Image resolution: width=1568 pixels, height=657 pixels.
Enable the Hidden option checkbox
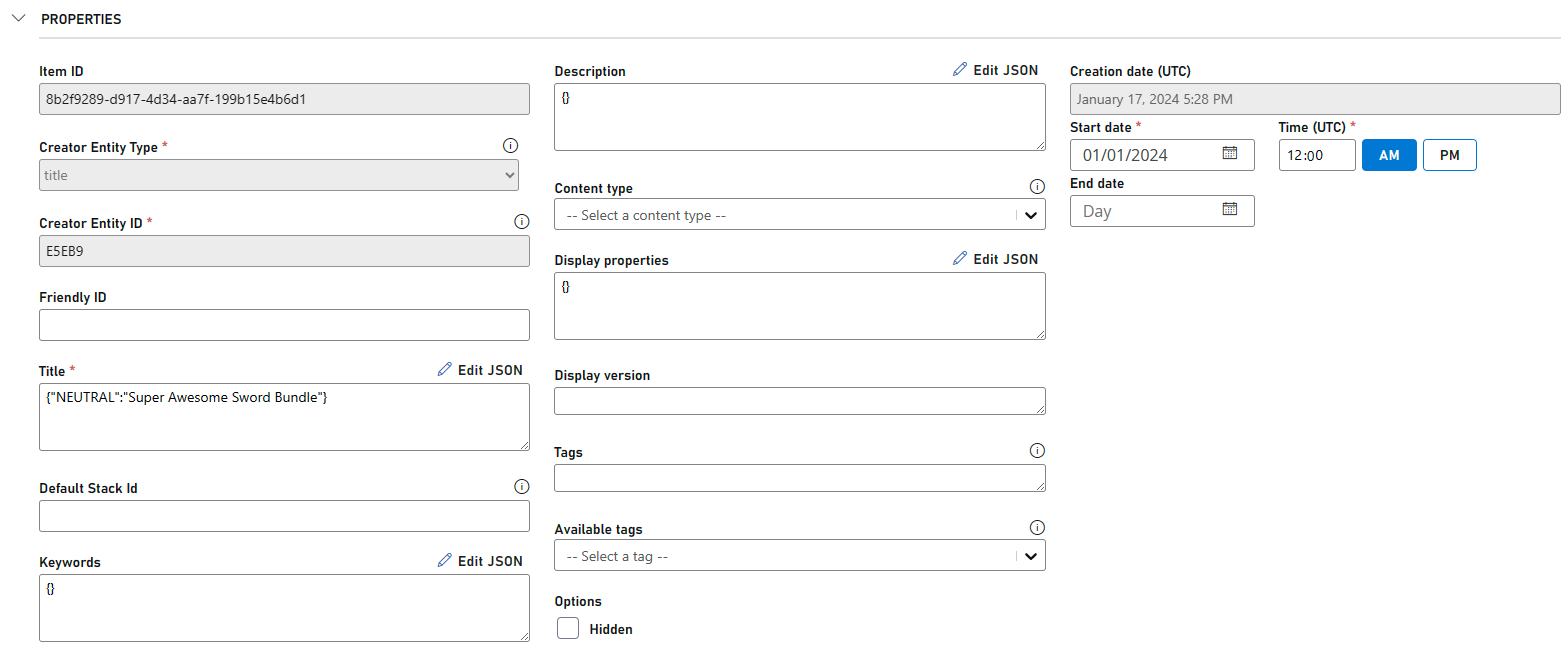coord(568,628)
